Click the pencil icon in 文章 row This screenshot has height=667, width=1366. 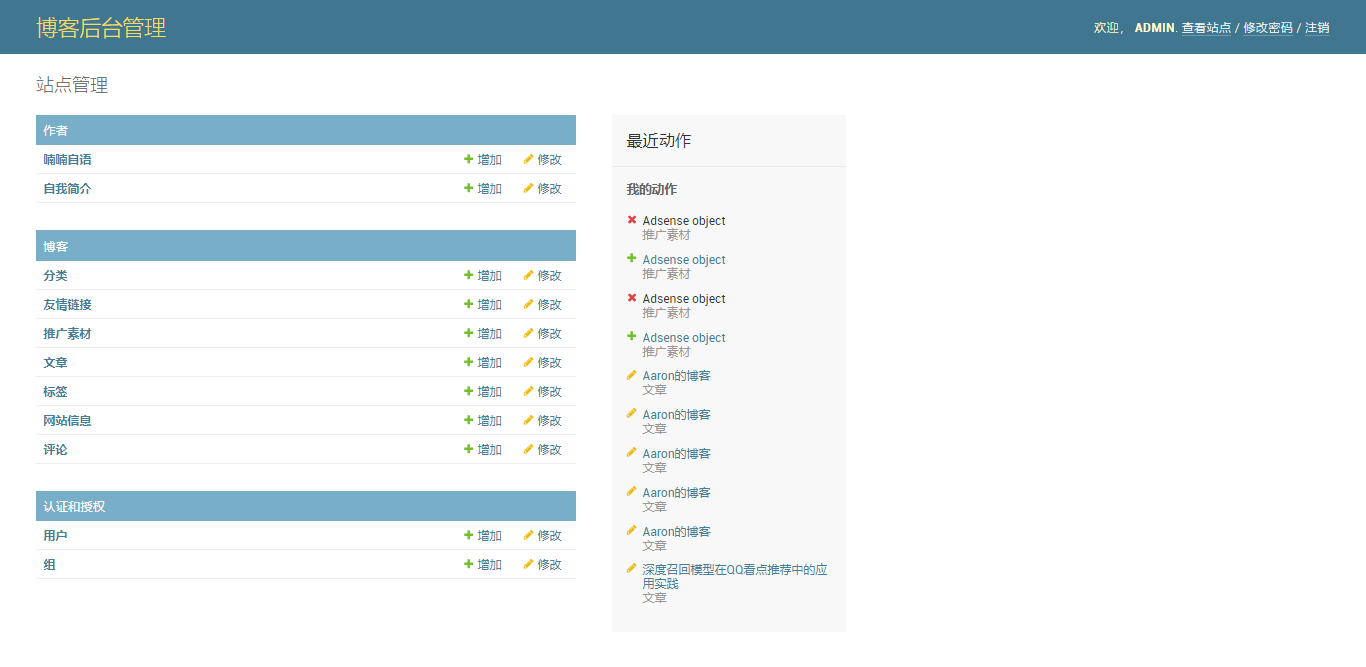pos(528,362)
